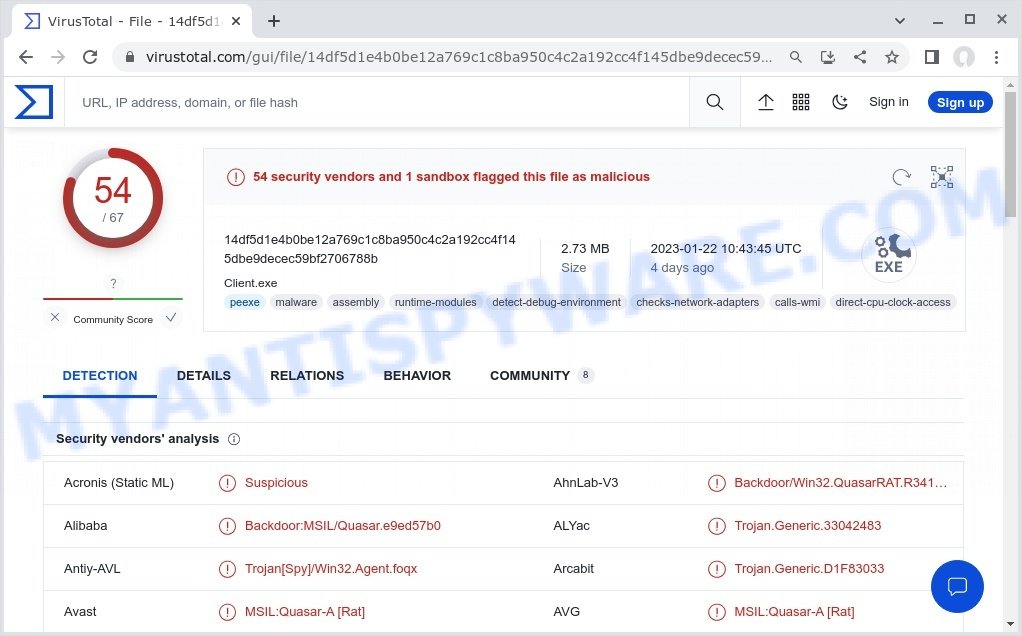Click the 2023-01-22 10:43:45 UTC timestamp
The image size is (1022, 636).
click(x=725, y=249)
